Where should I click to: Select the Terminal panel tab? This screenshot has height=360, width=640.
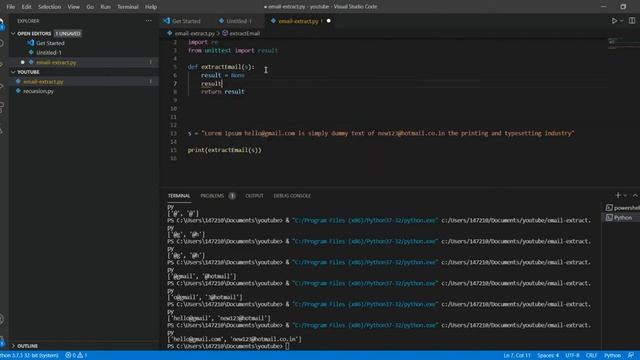179,196
